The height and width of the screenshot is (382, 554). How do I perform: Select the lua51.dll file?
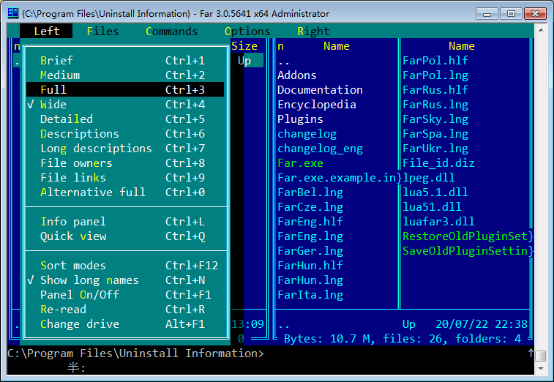(432, 207)
